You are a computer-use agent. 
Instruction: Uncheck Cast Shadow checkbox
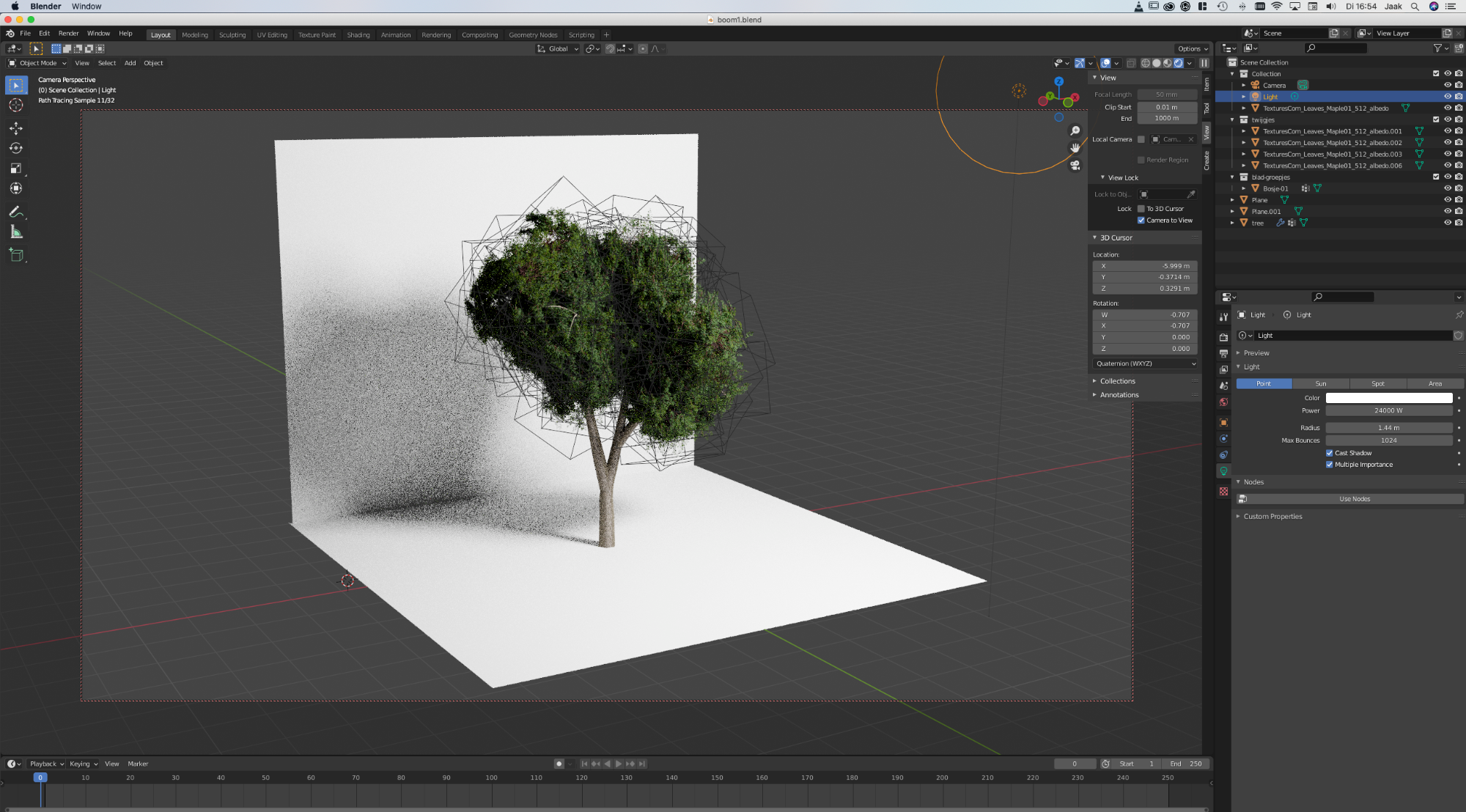tap(1330, 453)
